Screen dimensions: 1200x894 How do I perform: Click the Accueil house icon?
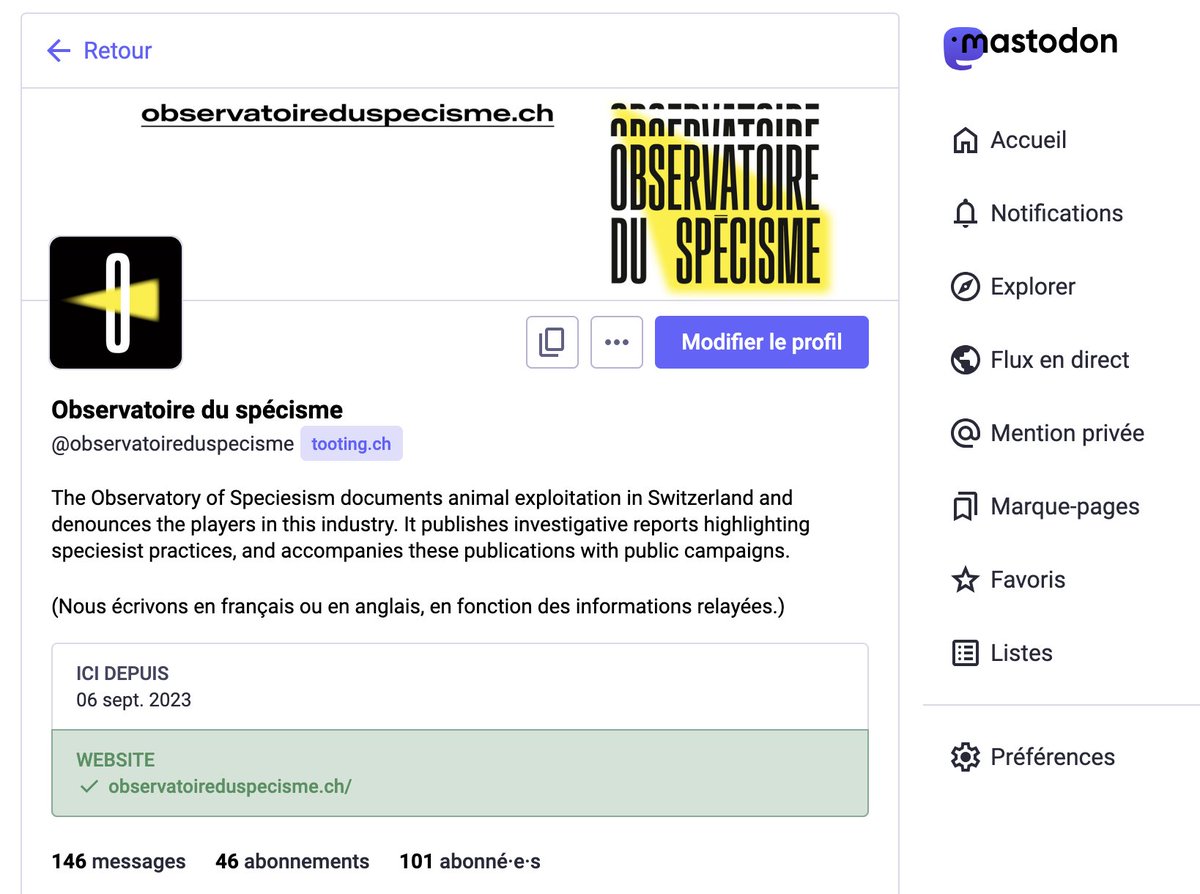point(965,140)
